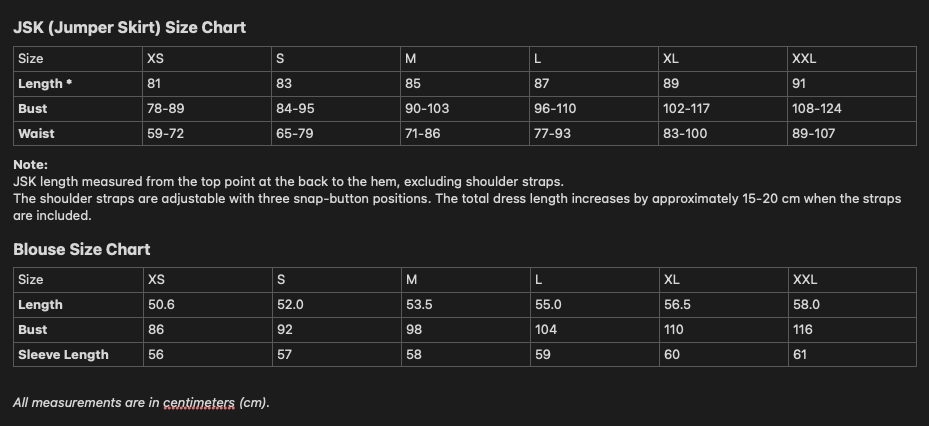
Task: Click JSK waist value 83-100 cell
Action: [x=685, y=133]
